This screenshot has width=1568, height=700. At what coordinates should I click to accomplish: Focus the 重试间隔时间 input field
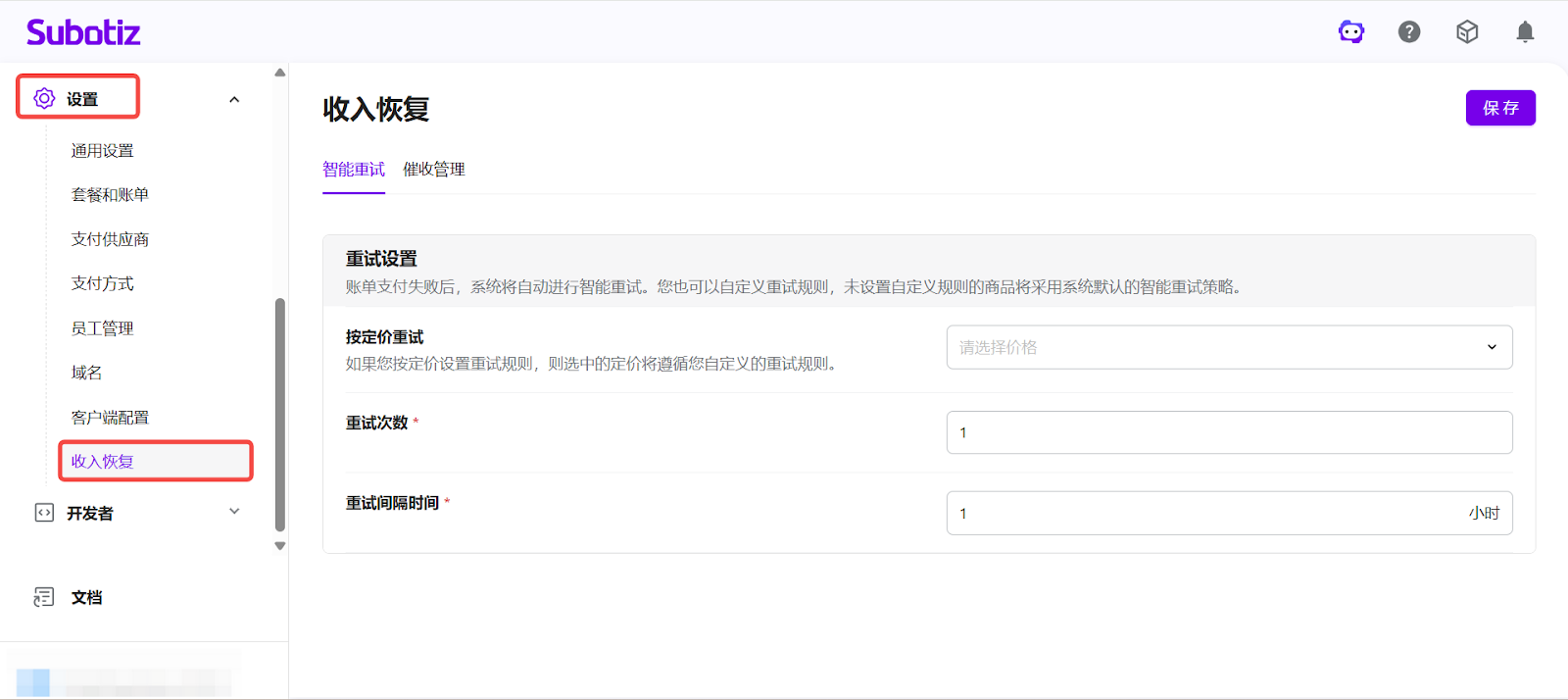click(1205, 513)
